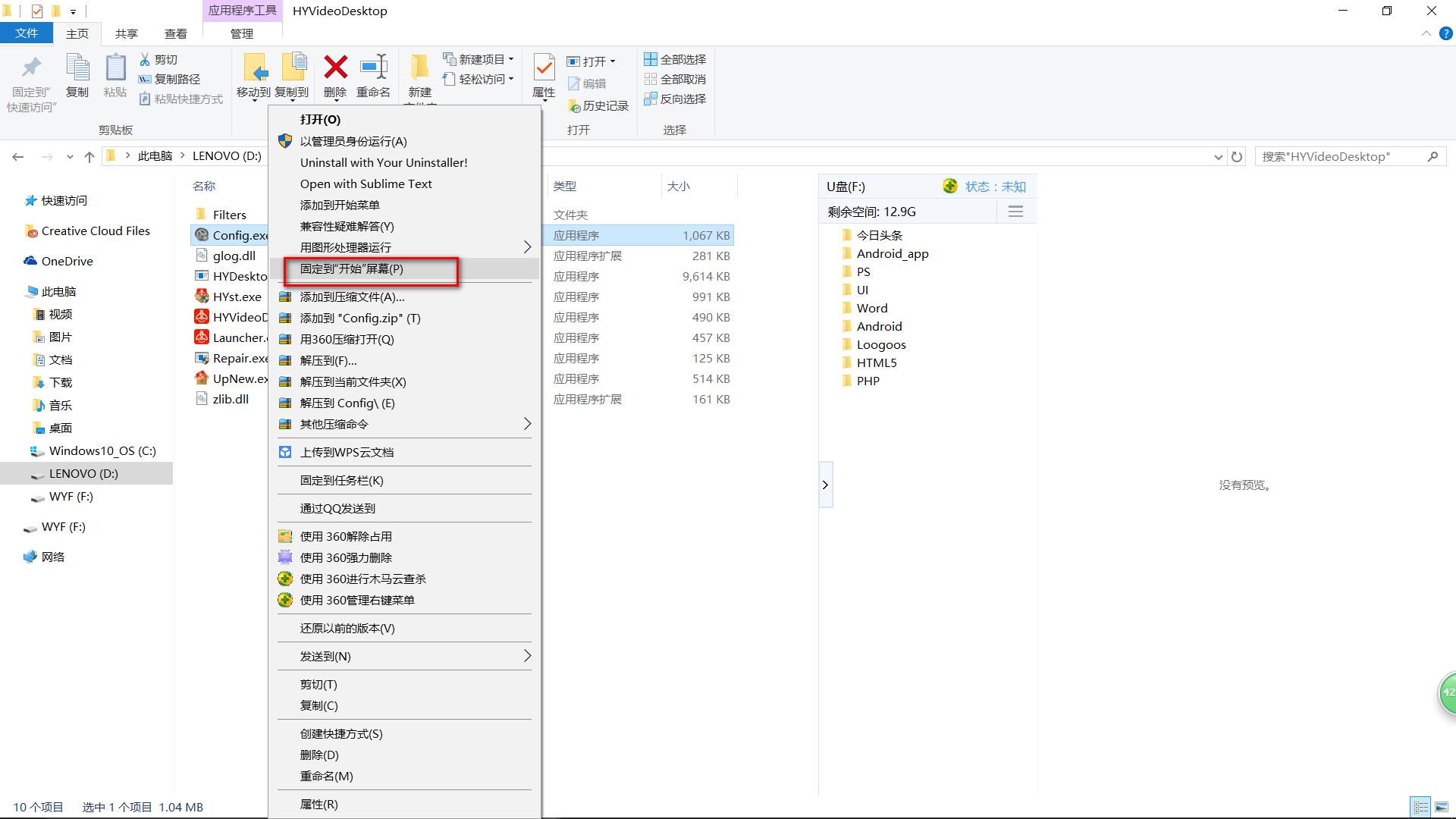
Task: Expand the 新建项目 dropdown
Action: (510, 58)
